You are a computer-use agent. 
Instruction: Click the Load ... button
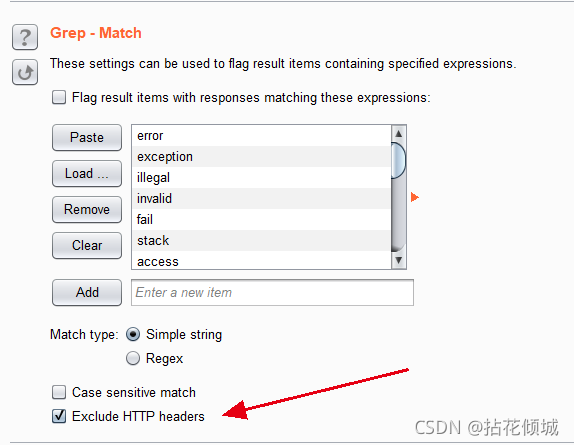(87, 173)
